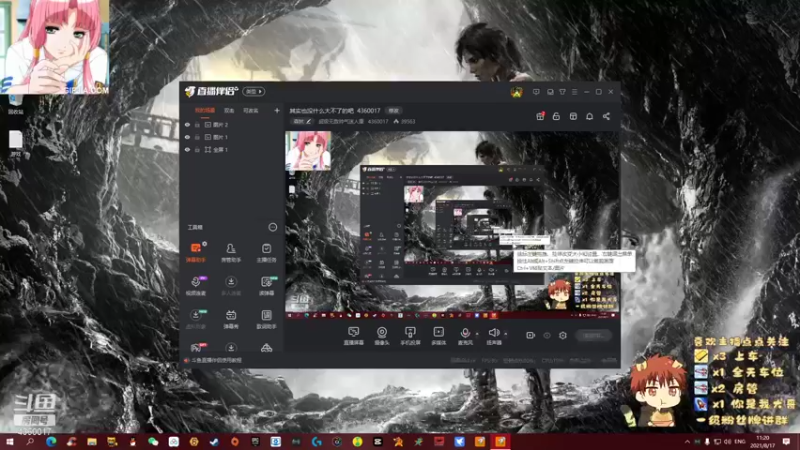
Task: Open Microsoft Edge from the taskbar
Action: pyautogui.click(x=51, y=441)
